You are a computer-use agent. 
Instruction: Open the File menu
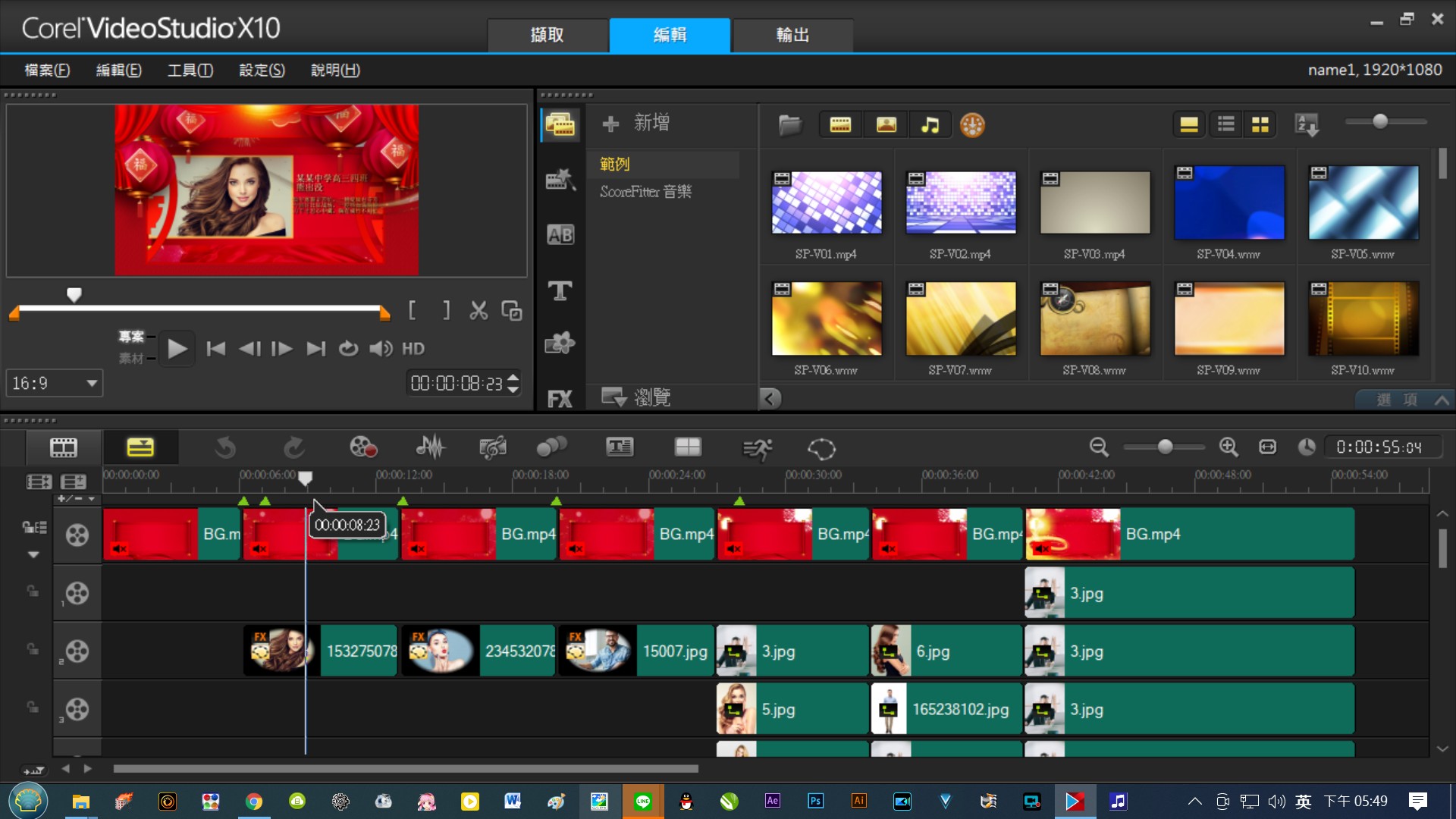[x=47, y=70]
